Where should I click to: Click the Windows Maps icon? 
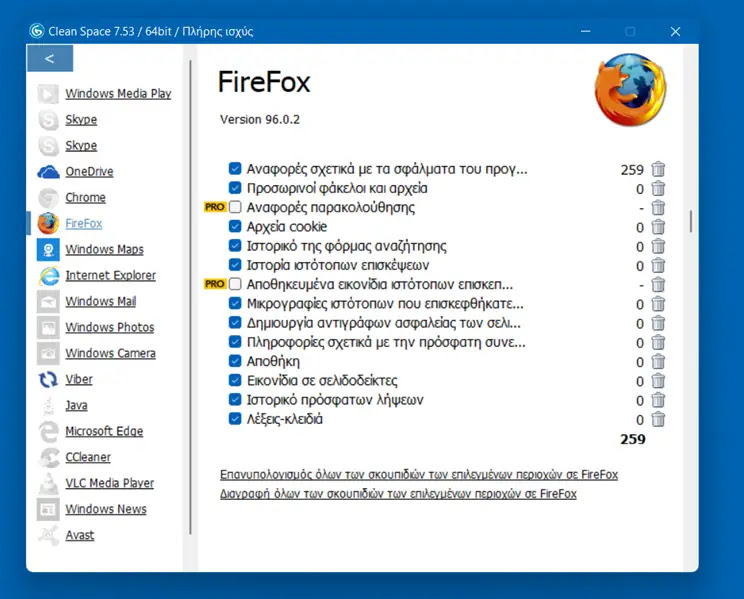[x=48, y=250]
